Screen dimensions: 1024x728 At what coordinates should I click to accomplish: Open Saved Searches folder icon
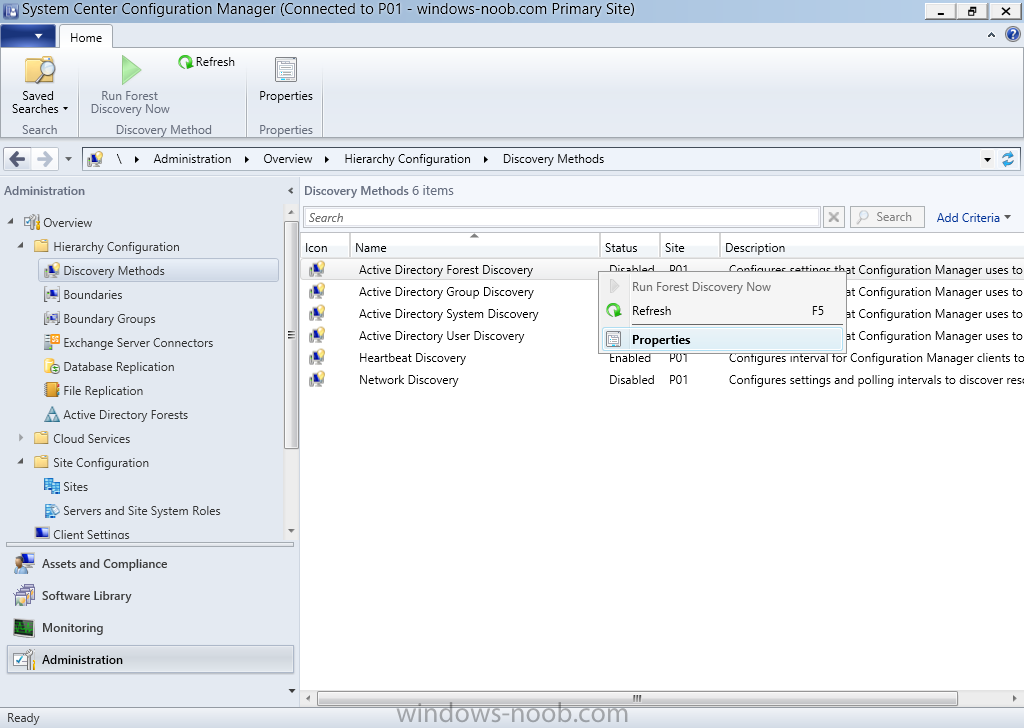(39, 70)
